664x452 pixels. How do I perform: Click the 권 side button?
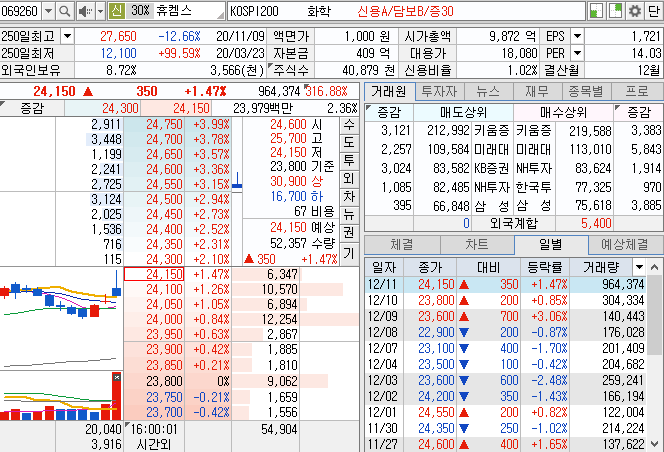pyautogui.click(x=349, y=233)
